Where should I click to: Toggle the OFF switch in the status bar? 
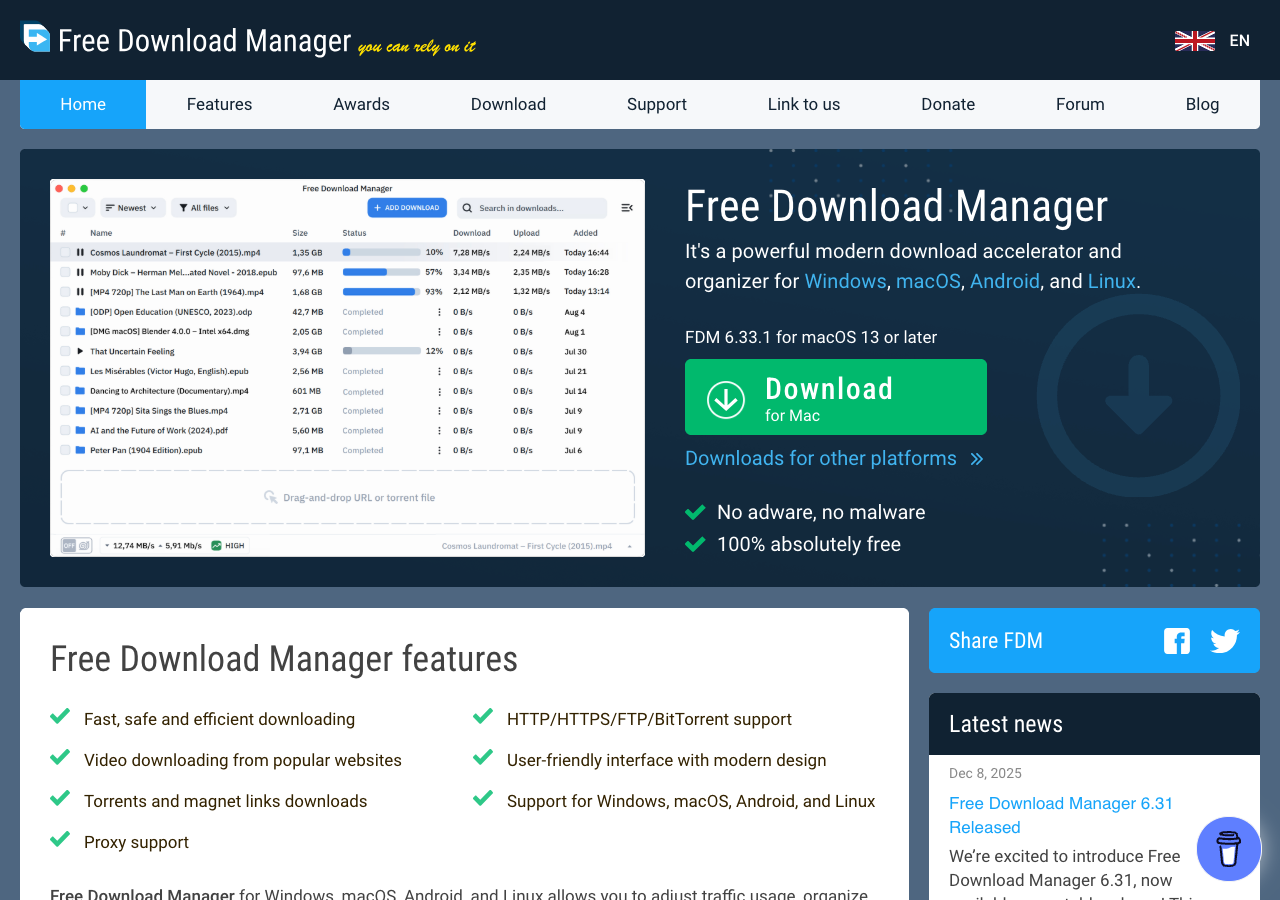coord(69,546)
